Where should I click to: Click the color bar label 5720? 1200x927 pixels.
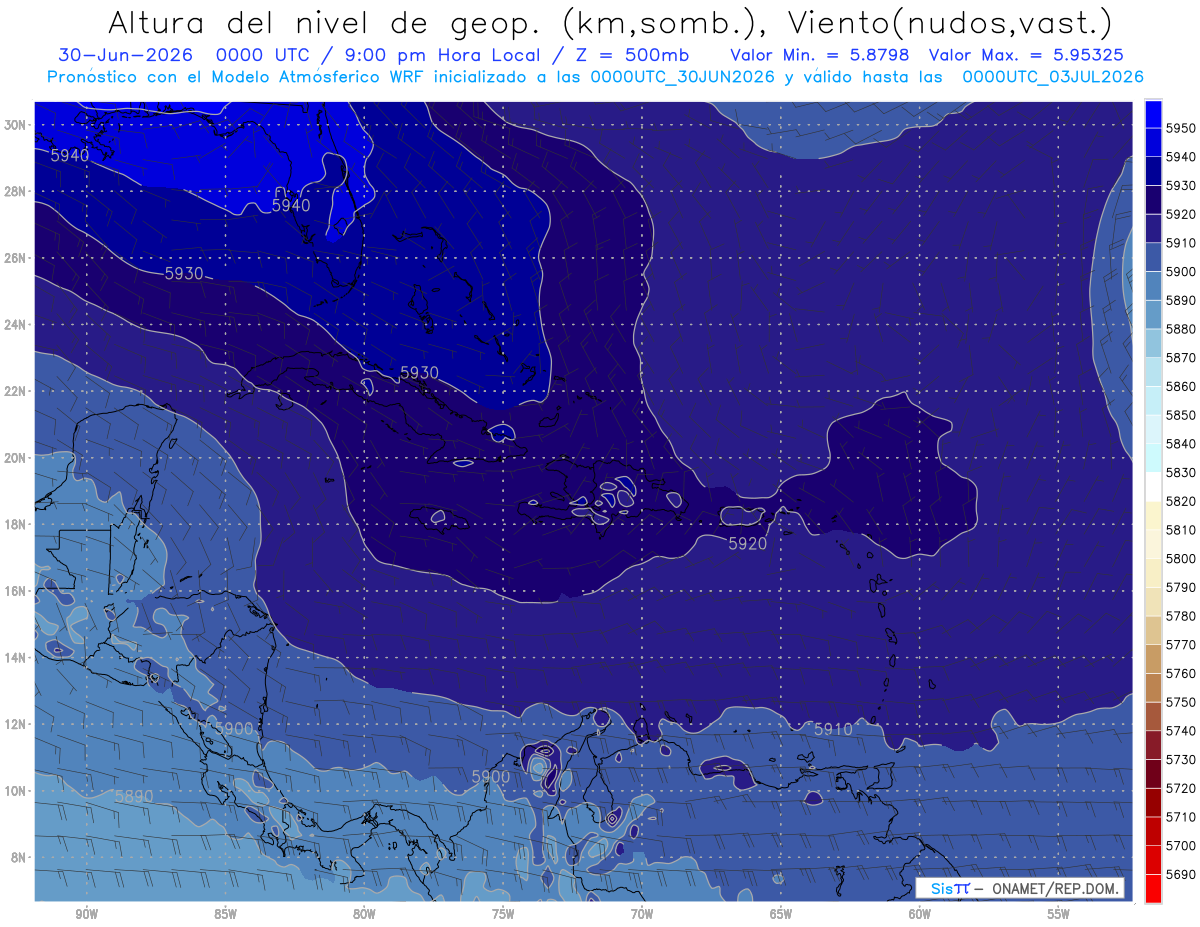click(1181, 788)
